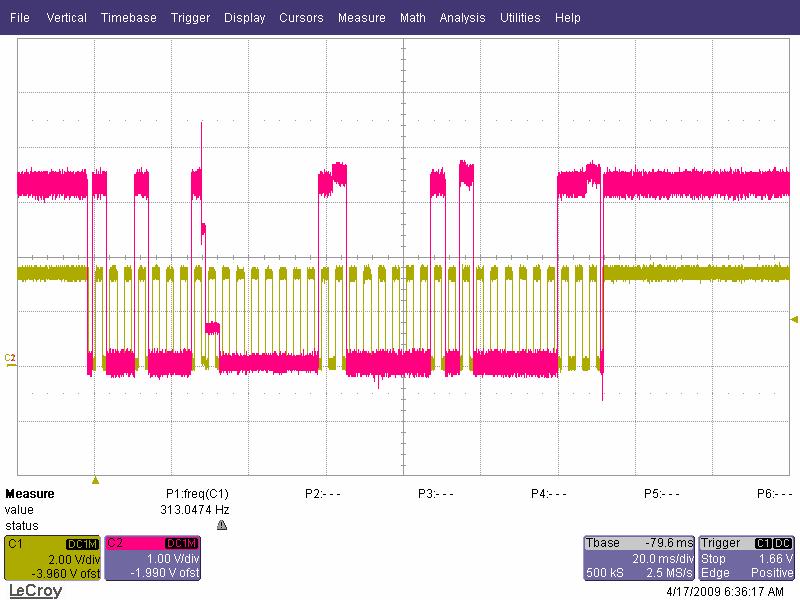Select the P2 measurement slot

pos(322,494)
